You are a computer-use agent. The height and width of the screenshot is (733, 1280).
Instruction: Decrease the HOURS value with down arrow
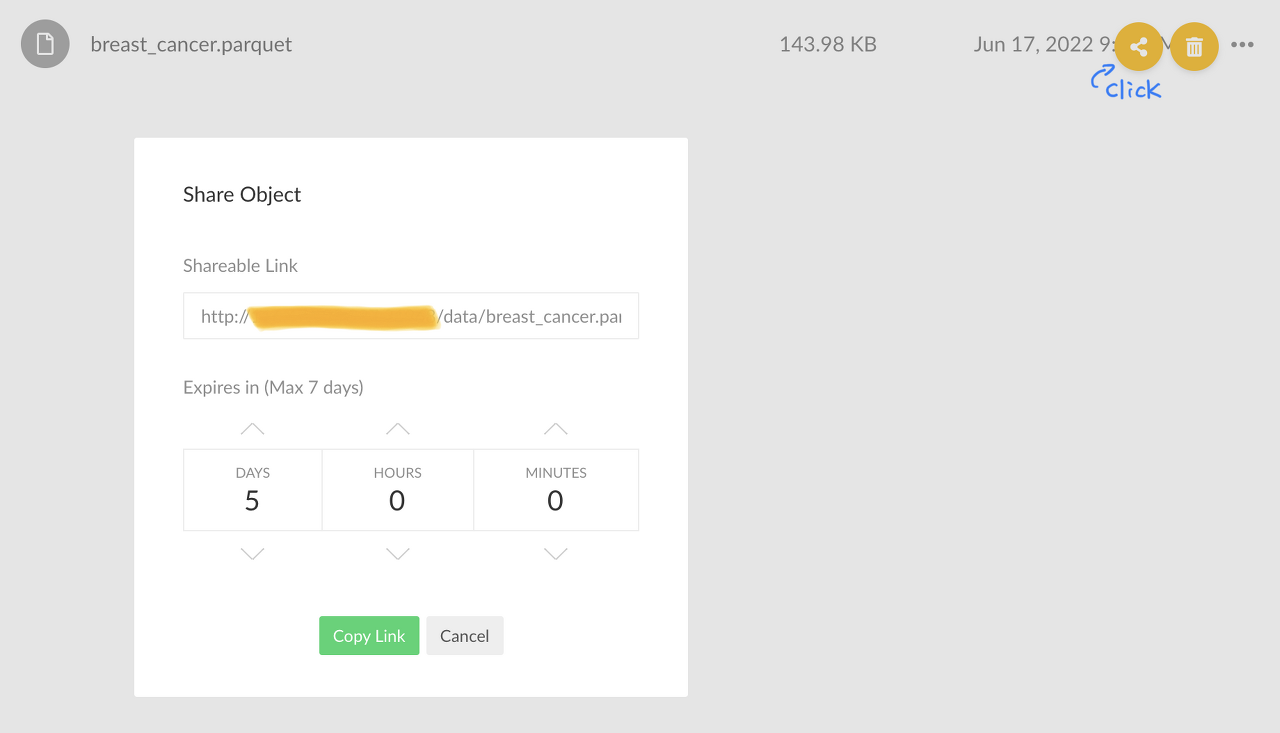(x=398, y=553)
